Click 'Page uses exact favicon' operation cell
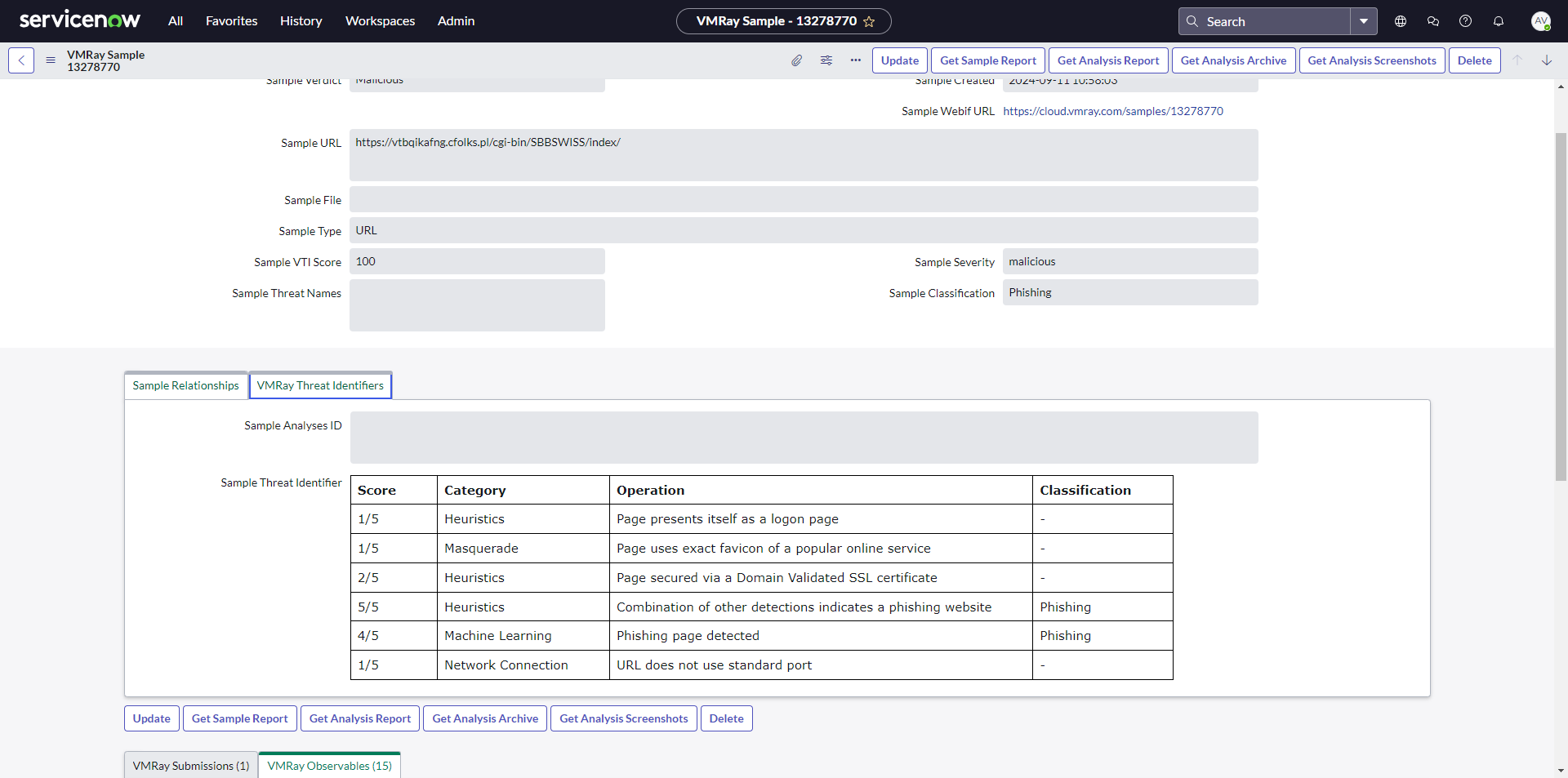This screenshot has width=1568, height=778. pos(821,549)
